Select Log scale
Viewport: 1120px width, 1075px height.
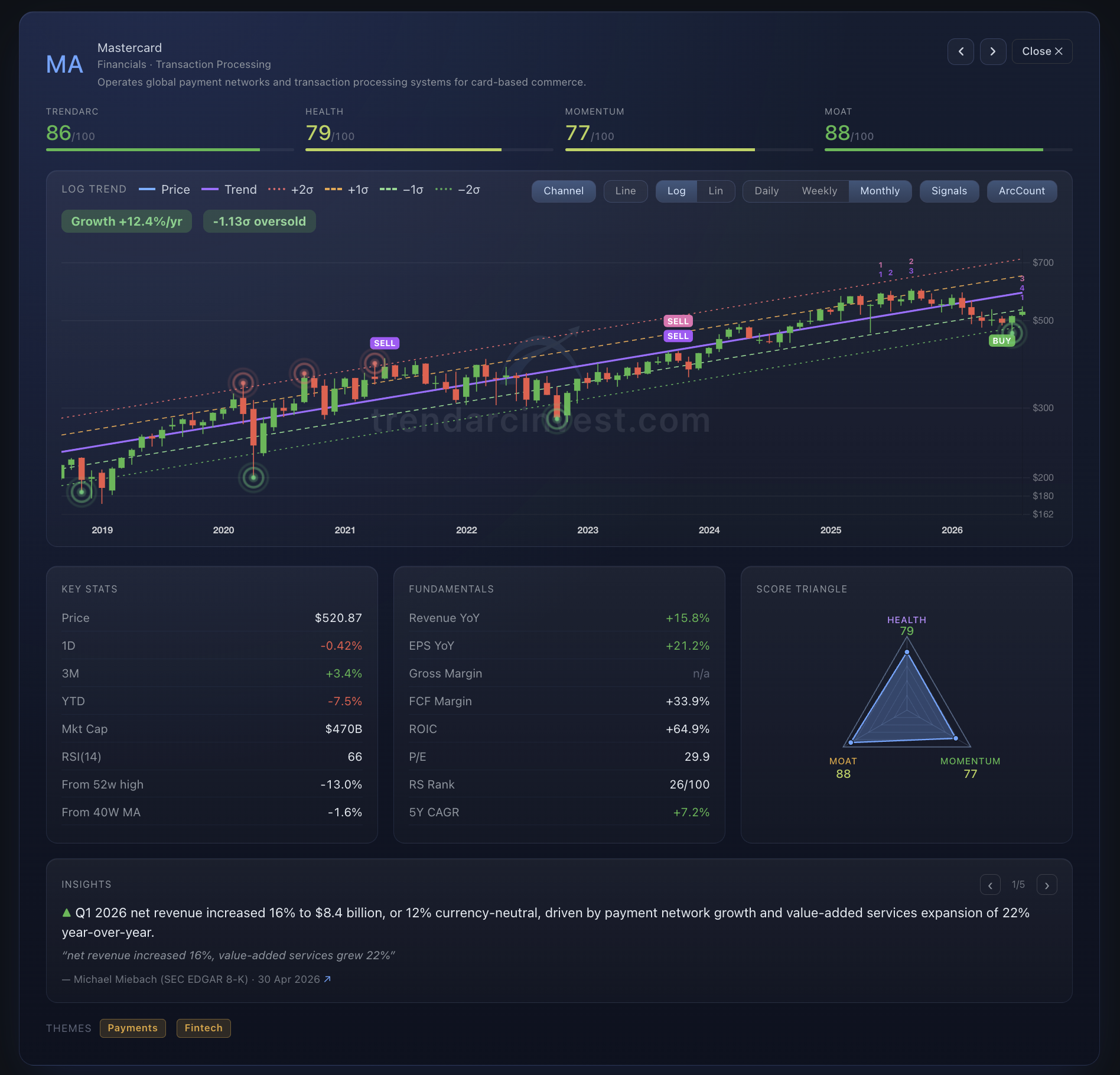coord(676,191)
